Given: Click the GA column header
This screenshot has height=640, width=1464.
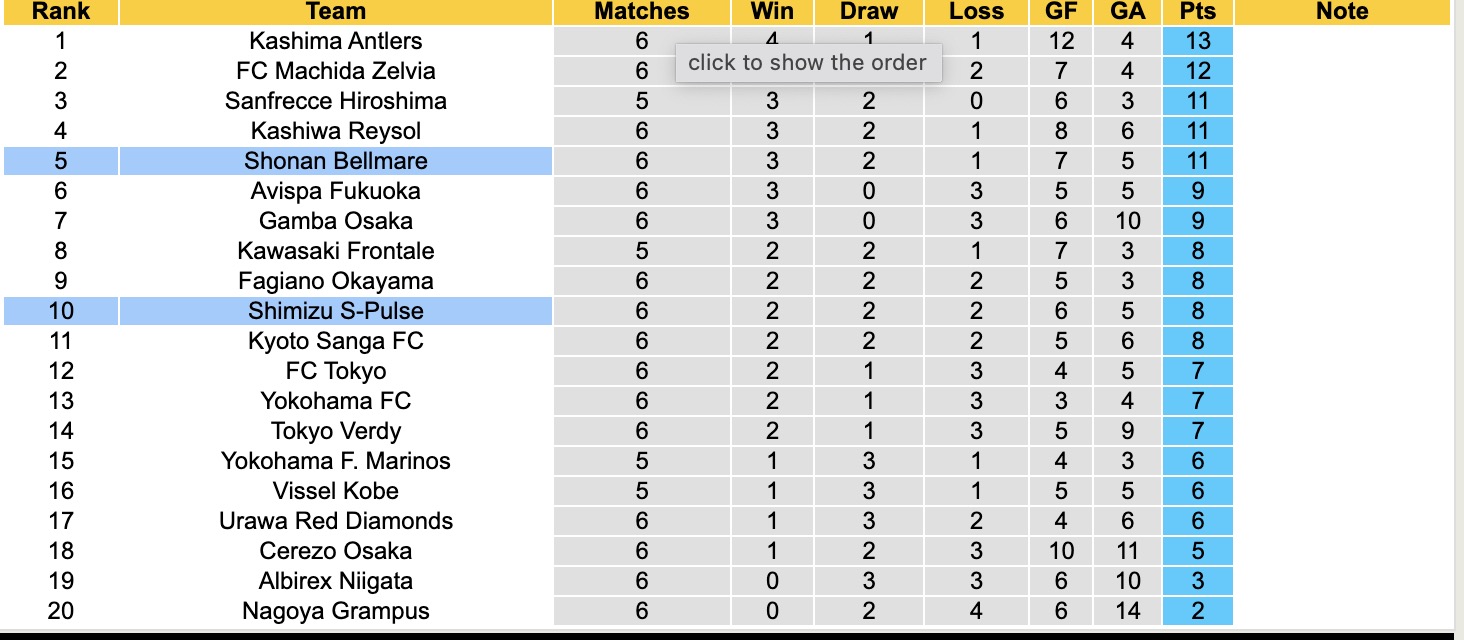Looking at the screenshot, I should pos(1127,12).
